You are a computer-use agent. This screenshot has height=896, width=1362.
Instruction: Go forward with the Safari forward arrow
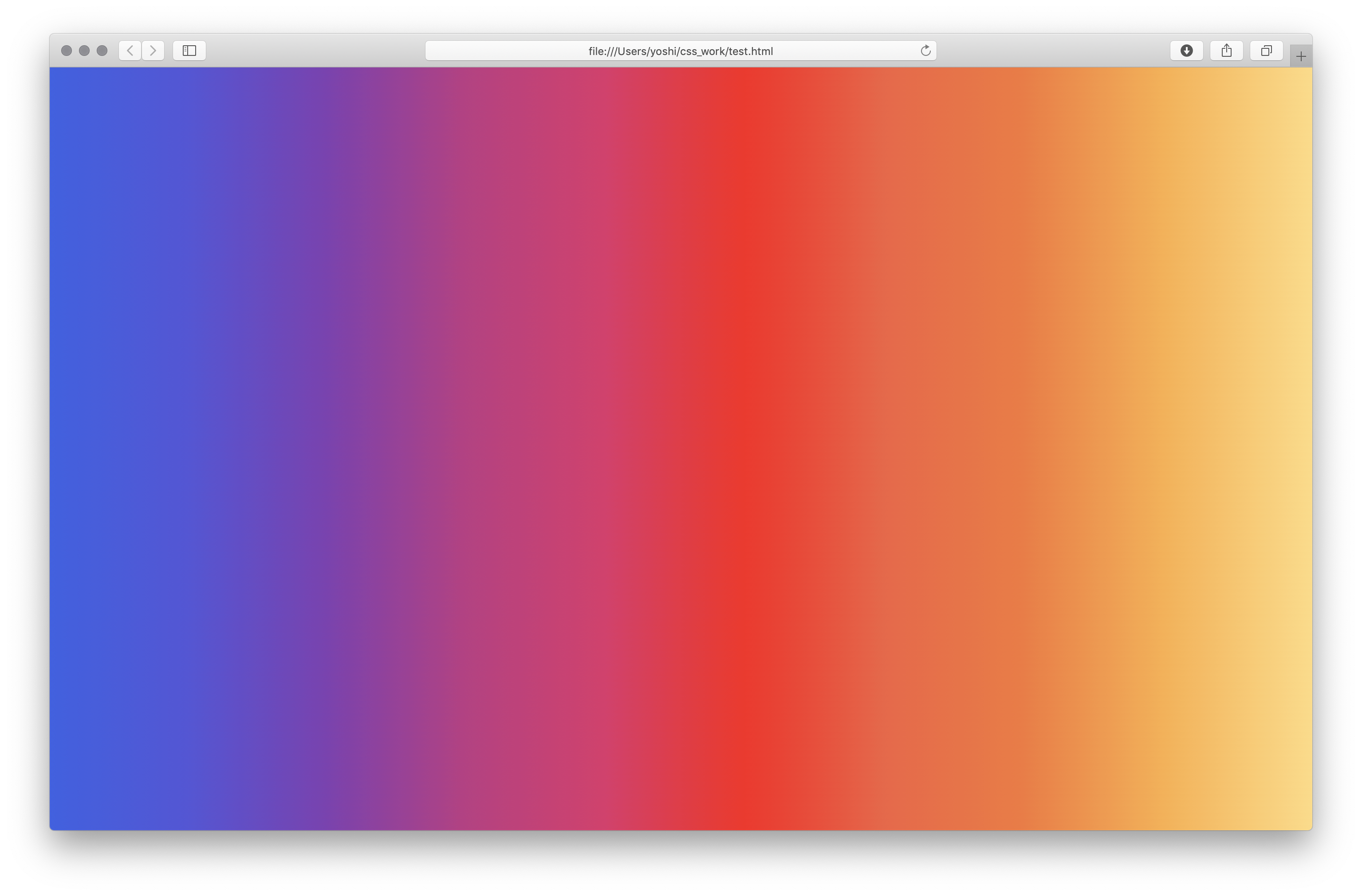point(154,51)
